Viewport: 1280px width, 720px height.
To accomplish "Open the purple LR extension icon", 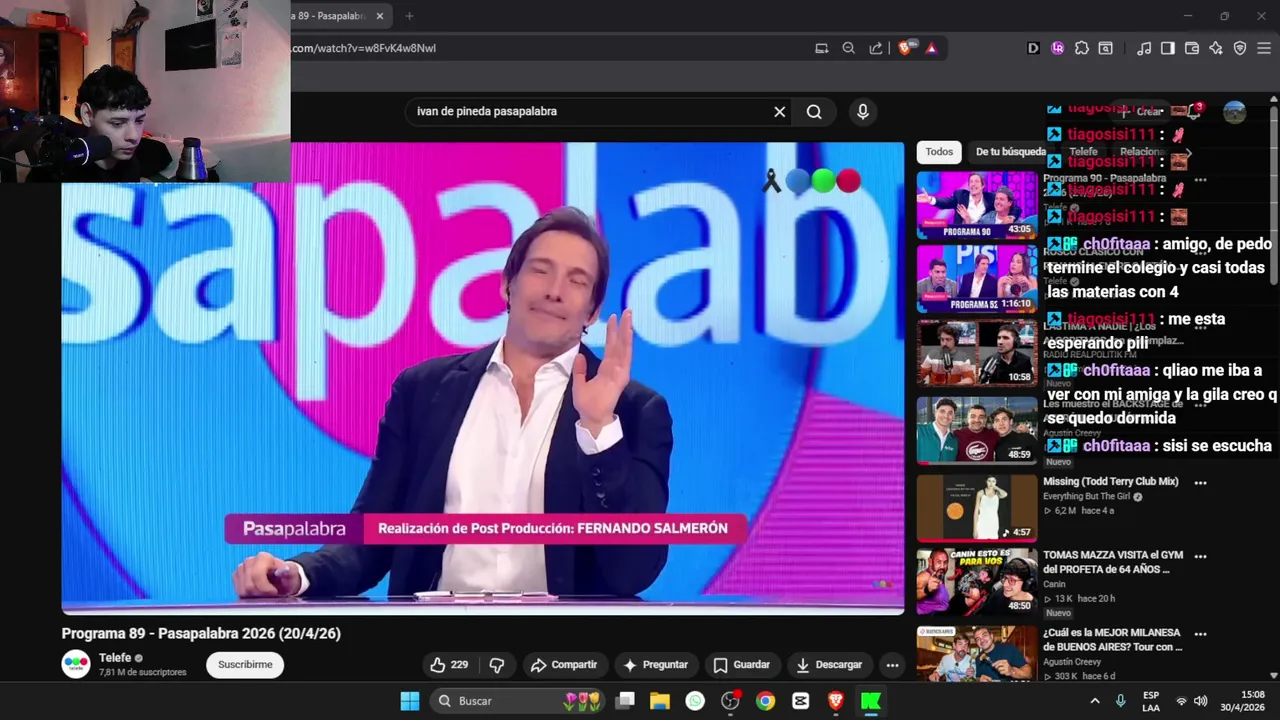I will point(1057,48).
